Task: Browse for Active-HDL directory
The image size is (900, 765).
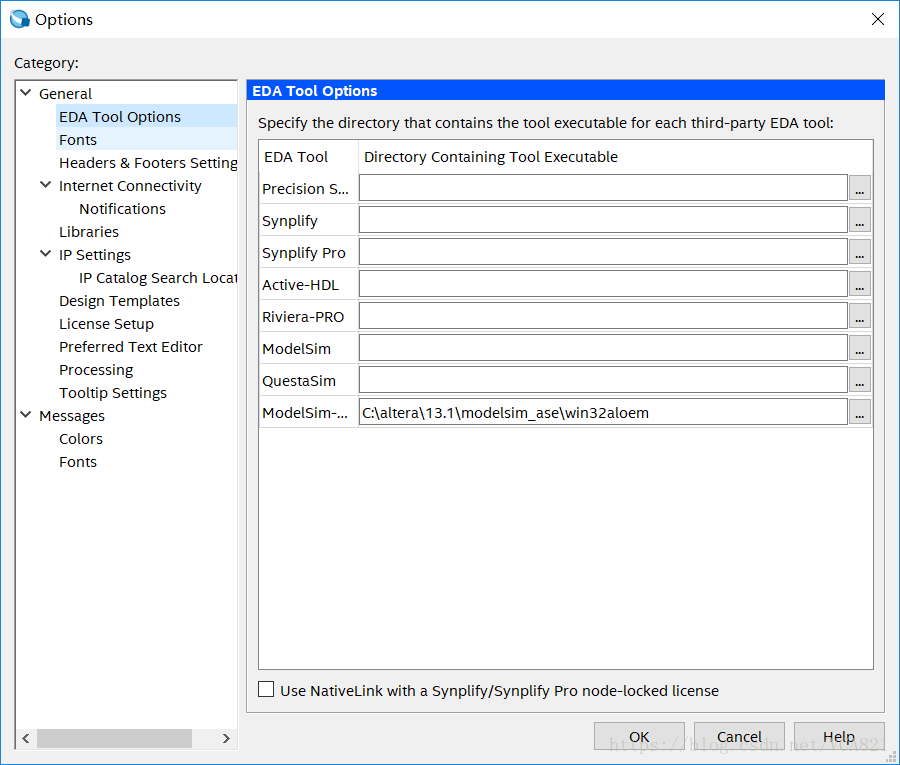Action: coord(859,285)
